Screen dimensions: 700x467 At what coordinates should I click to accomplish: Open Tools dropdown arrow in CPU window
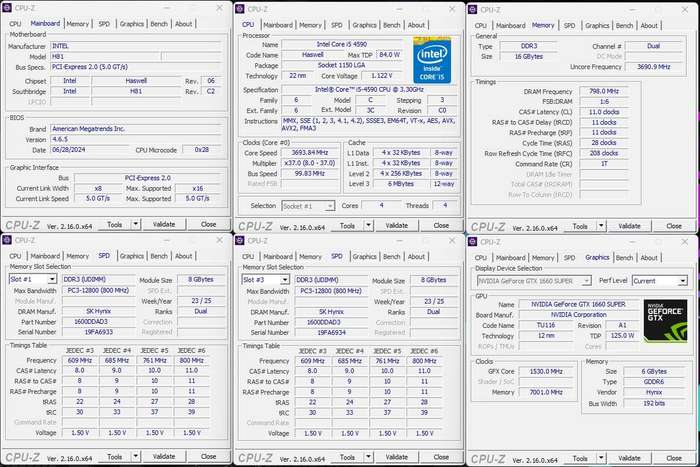[x=368, y=225]
